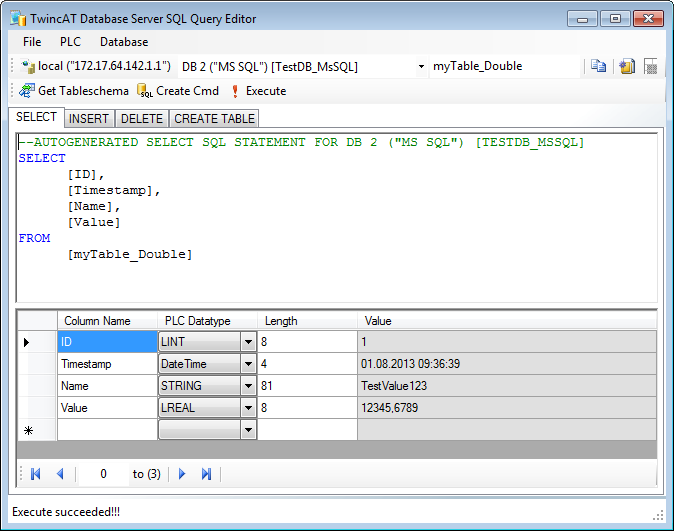Click the folder with gear toolbar icon
This screenshot has height=531, width=674.
[x=627, y=66]
